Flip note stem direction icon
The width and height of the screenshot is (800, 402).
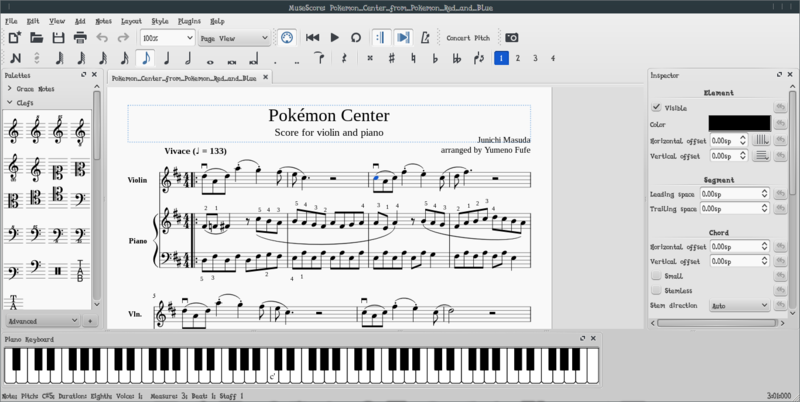479,58
